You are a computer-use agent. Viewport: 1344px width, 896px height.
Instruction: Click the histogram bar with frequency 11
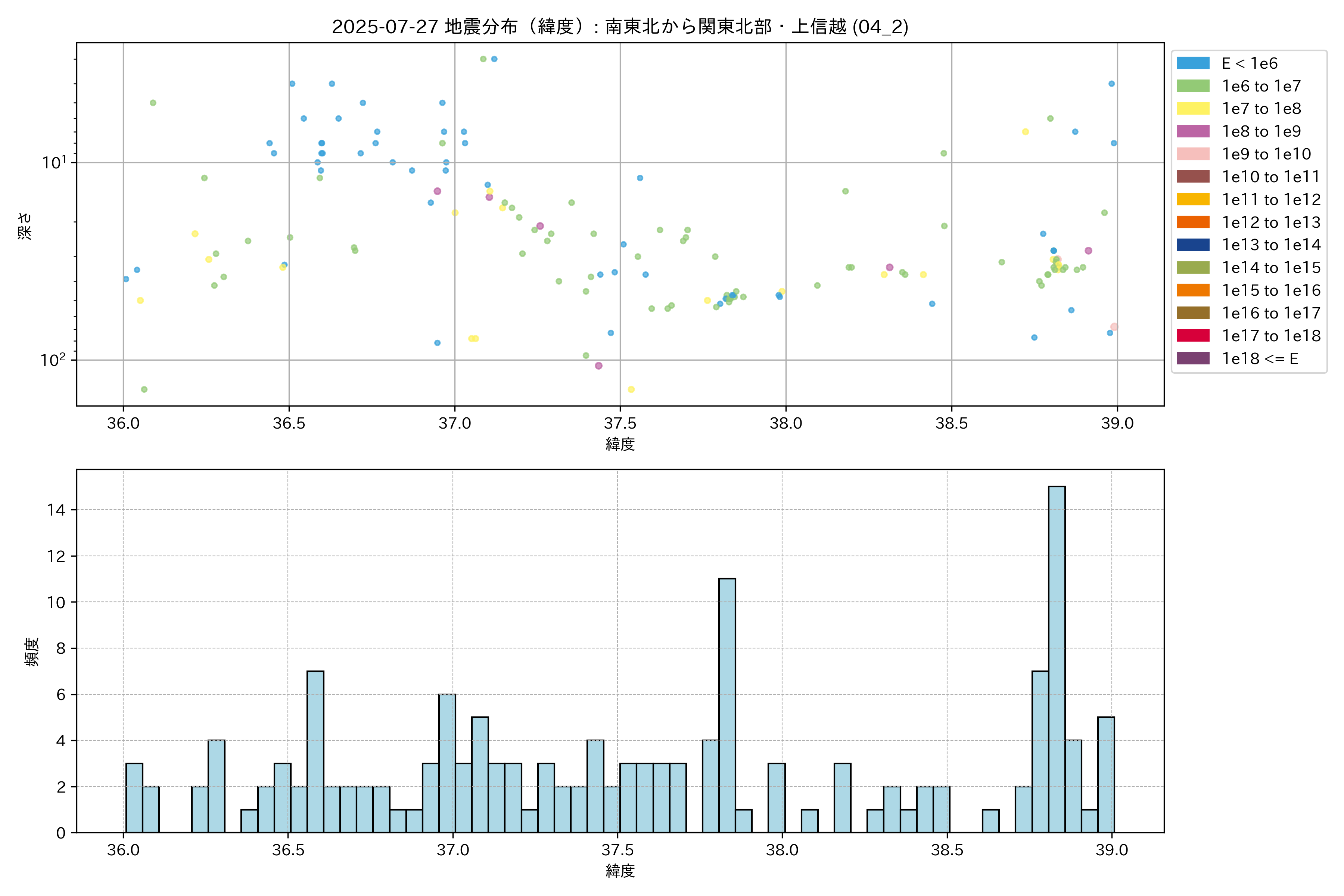pos(727,705)
